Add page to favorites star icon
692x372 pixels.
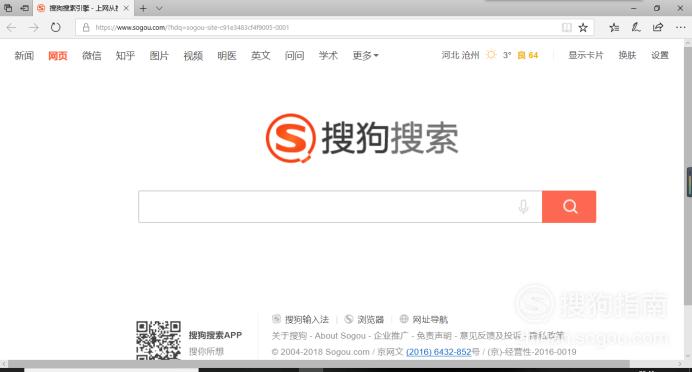click(x=583, y=27)
